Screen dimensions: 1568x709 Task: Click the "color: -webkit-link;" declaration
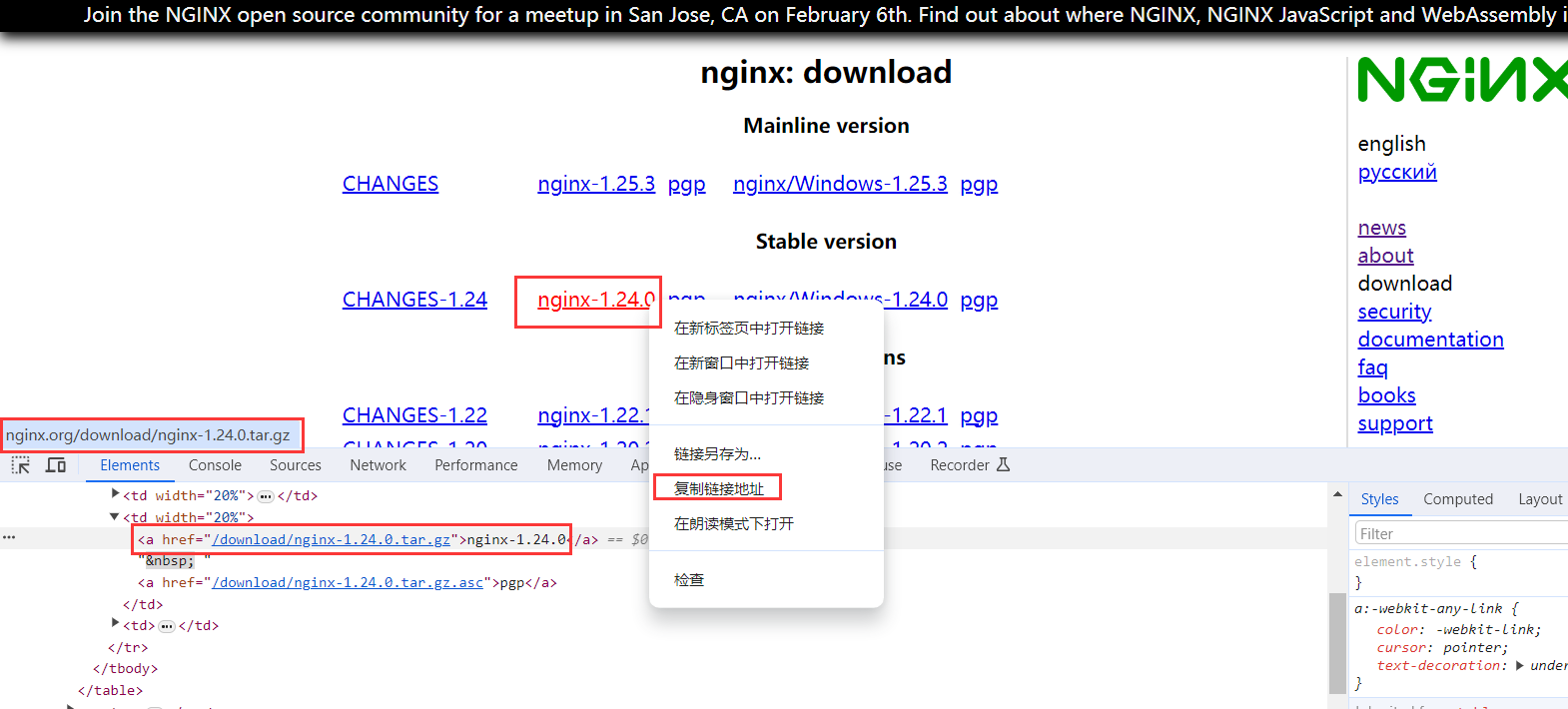[1458, 629]
